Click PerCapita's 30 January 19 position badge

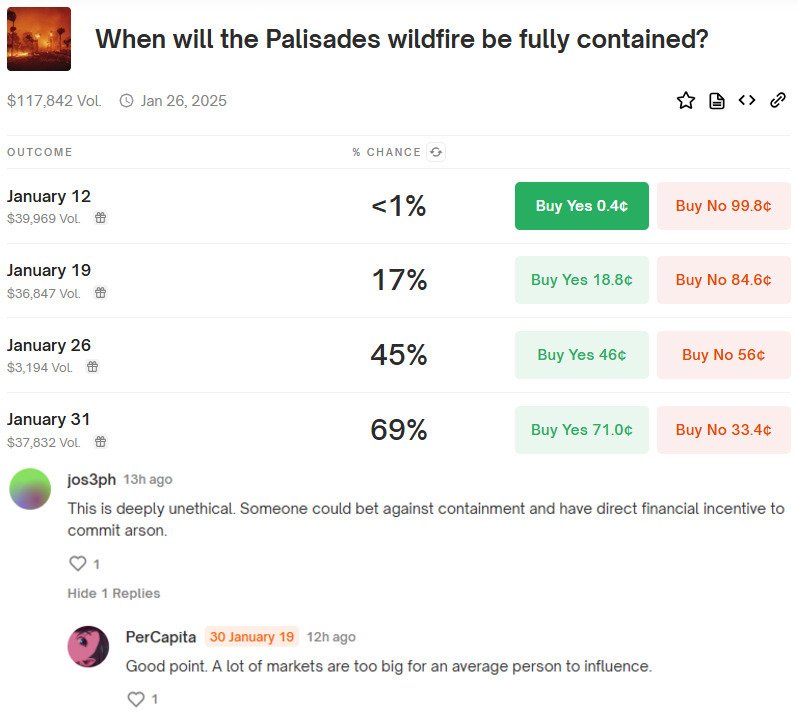tap(252, 637)
